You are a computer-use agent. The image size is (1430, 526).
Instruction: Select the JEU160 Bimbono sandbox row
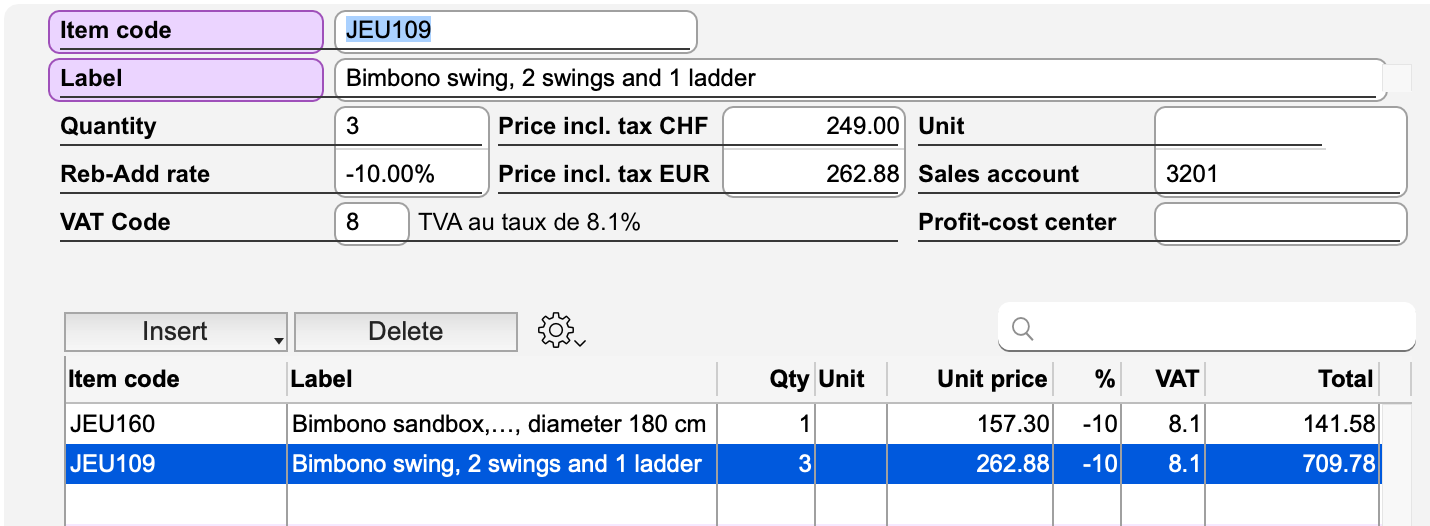500,425
